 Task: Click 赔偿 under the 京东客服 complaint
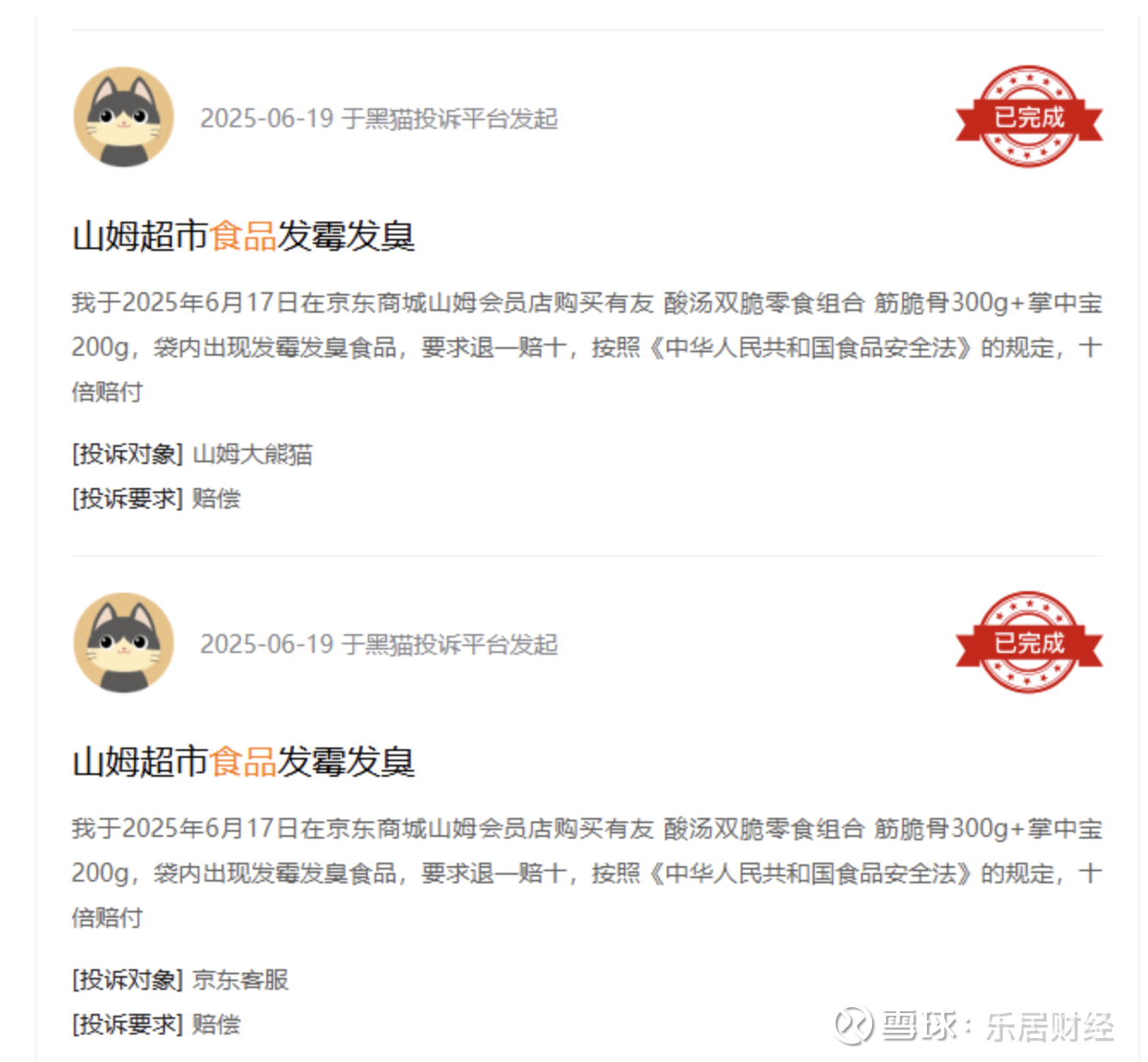pyautogui.click(x=217, y=1024)
